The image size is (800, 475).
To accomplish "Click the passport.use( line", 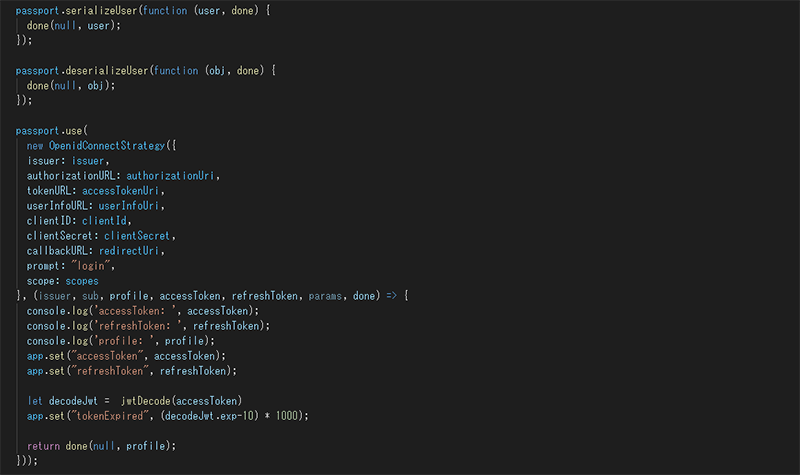I will tap(52, 131).
